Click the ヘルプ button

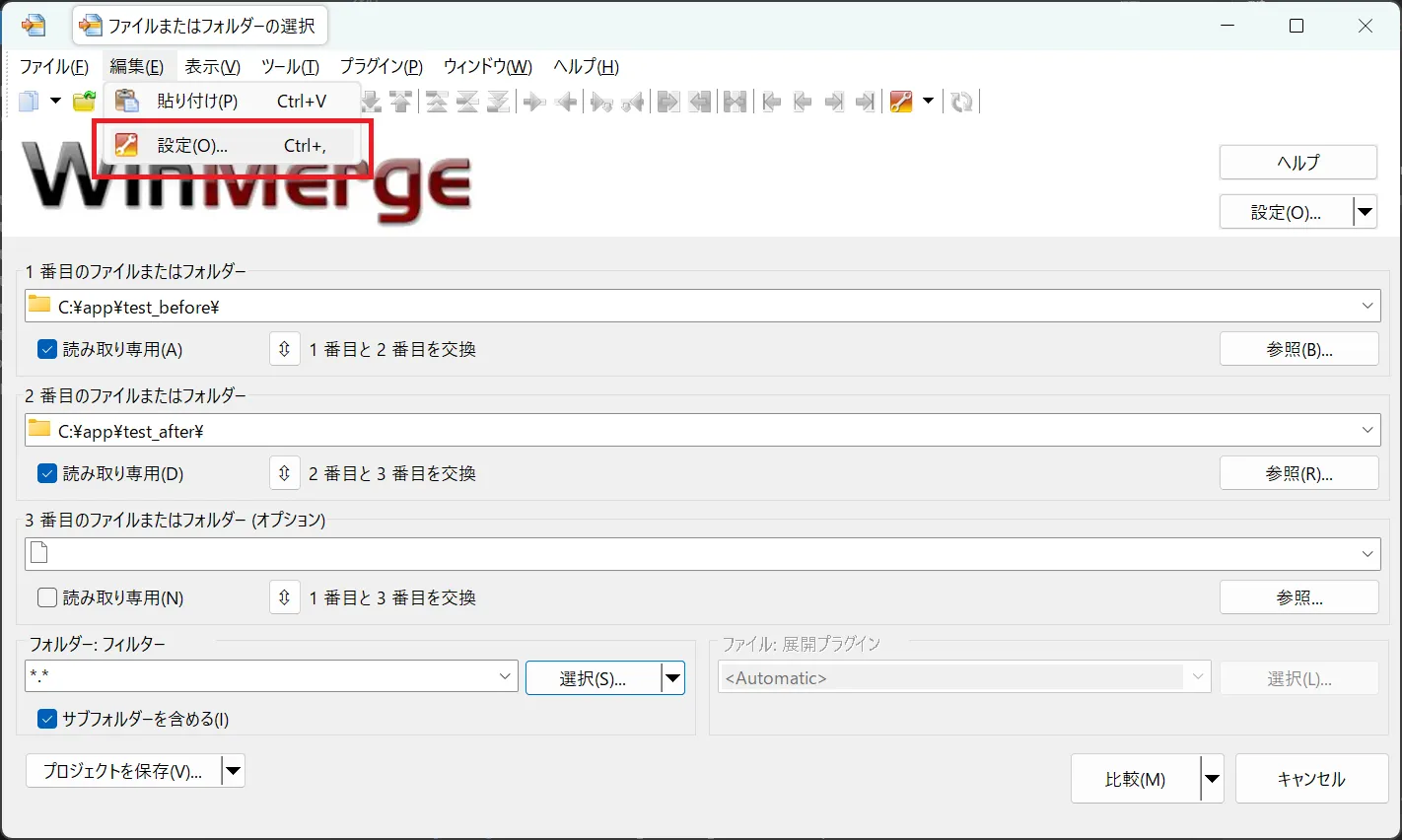pyautogui.click(x=1298, y=163)
